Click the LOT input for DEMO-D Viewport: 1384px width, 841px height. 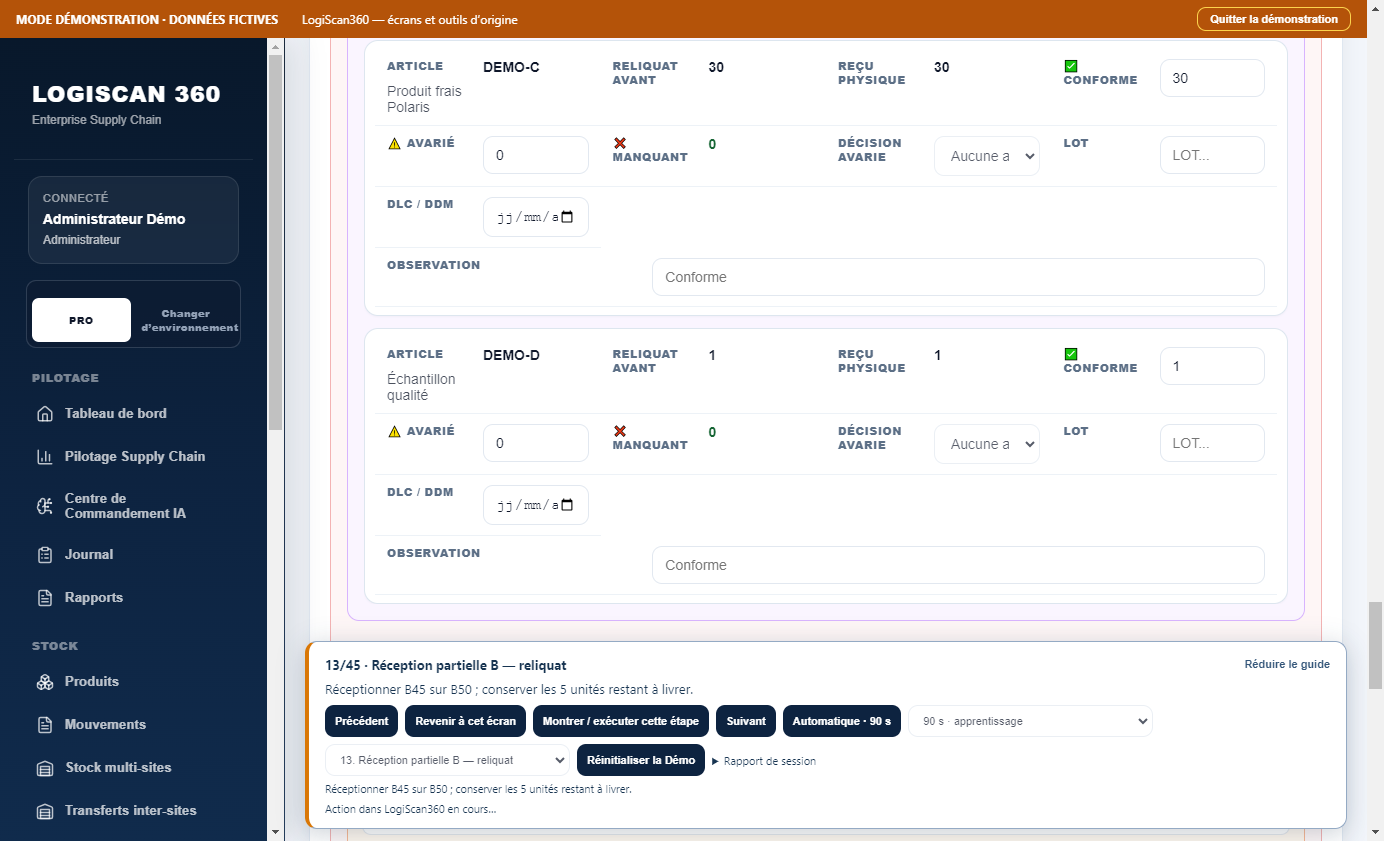click(1212, 443)
